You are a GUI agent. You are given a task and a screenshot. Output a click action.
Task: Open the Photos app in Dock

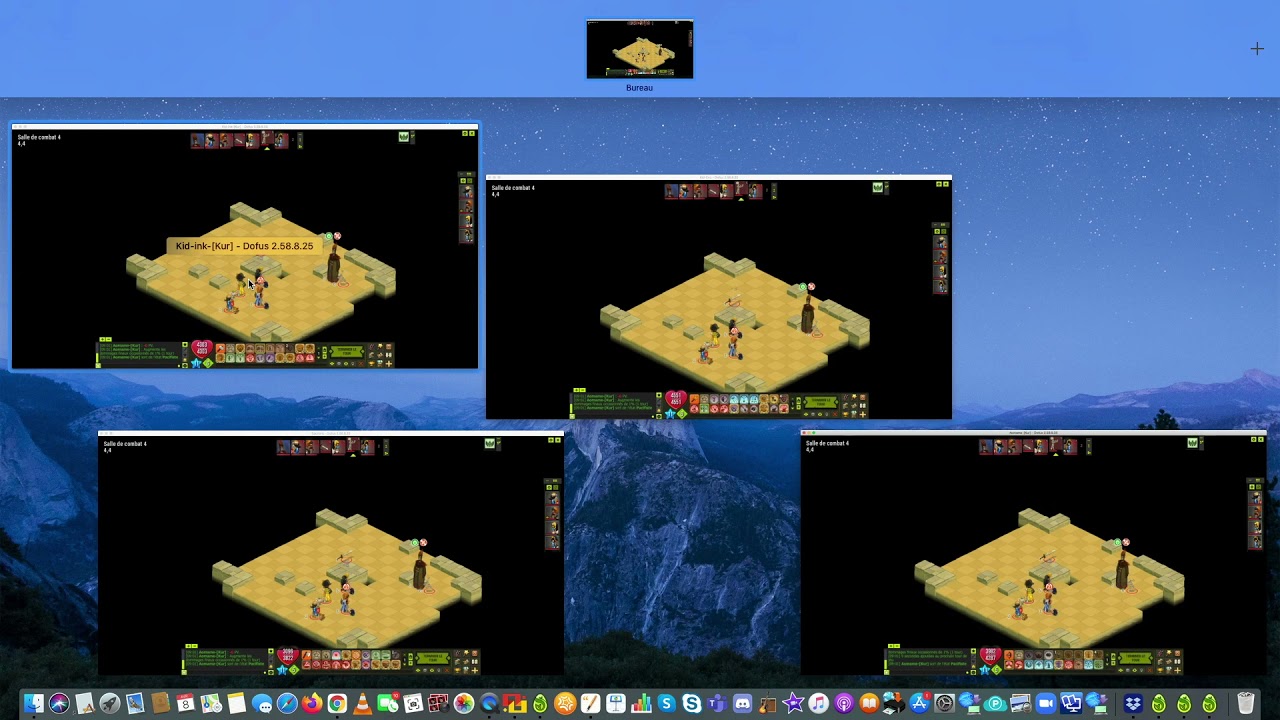coord(464,704)
